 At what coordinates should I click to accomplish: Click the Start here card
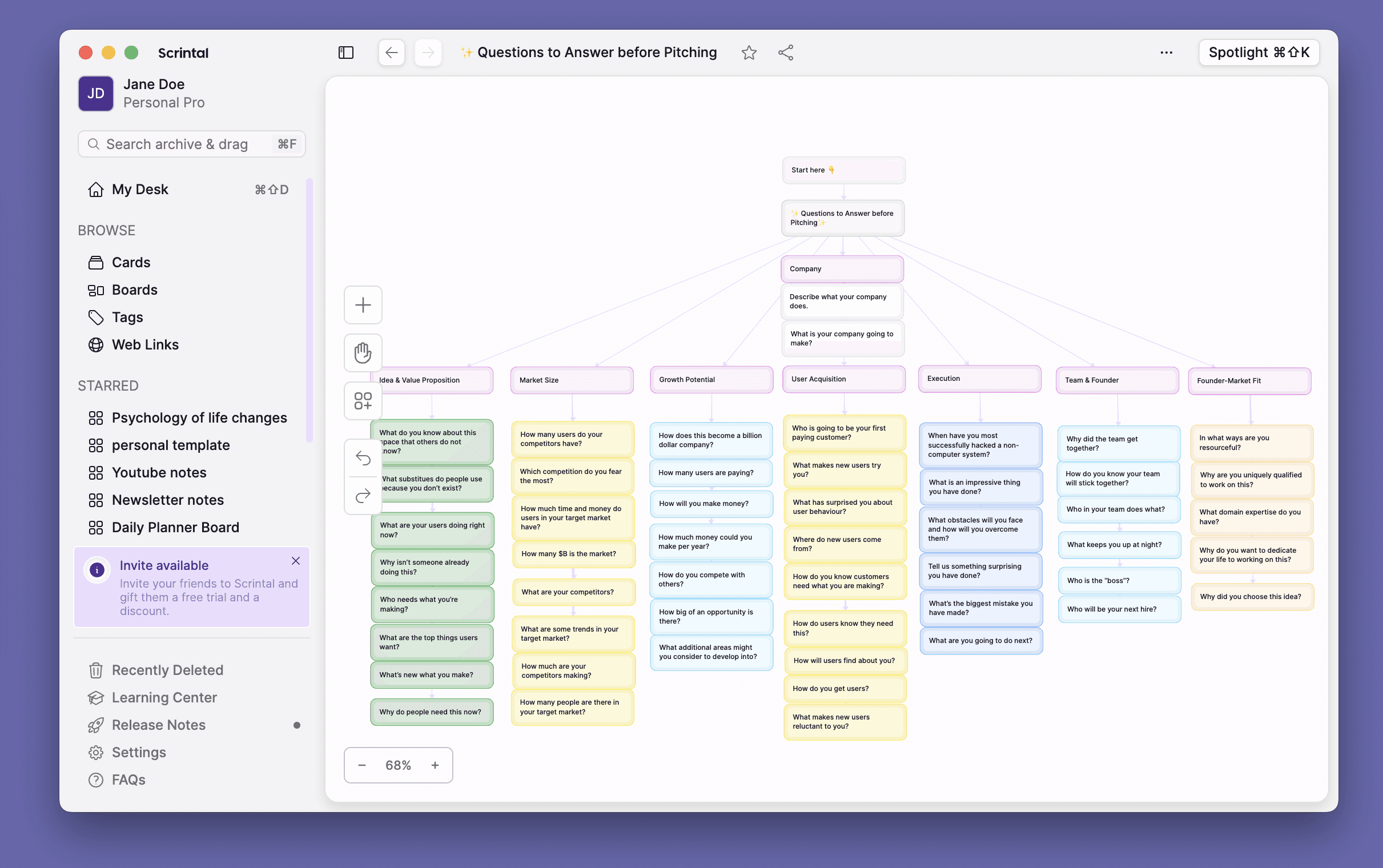843,170
